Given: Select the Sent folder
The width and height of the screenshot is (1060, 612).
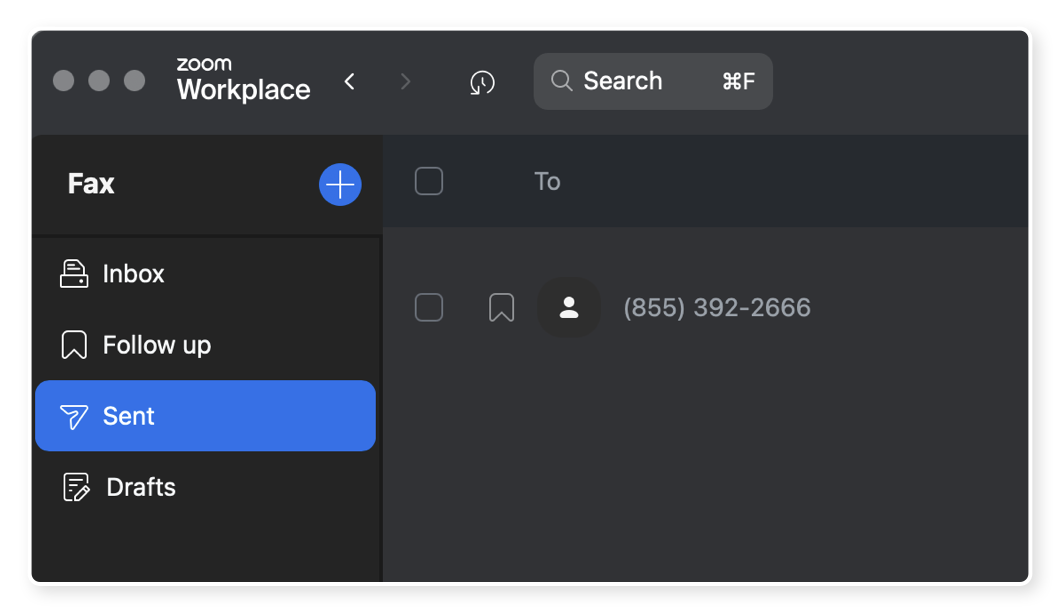Looking at the screenshot, I should [206, 416].
